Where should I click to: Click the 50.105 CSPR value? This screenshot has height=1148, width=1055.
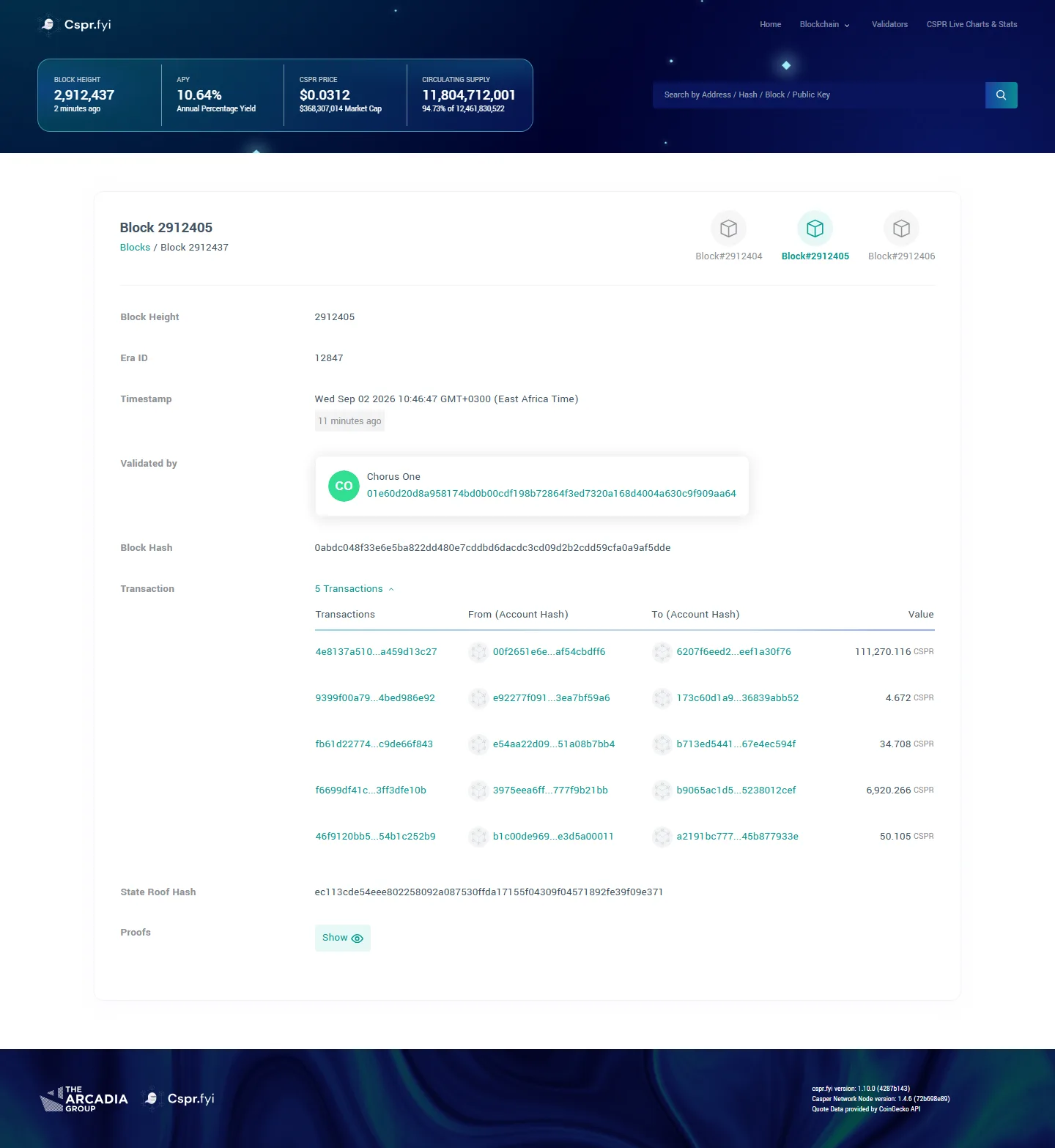[906, 837]
